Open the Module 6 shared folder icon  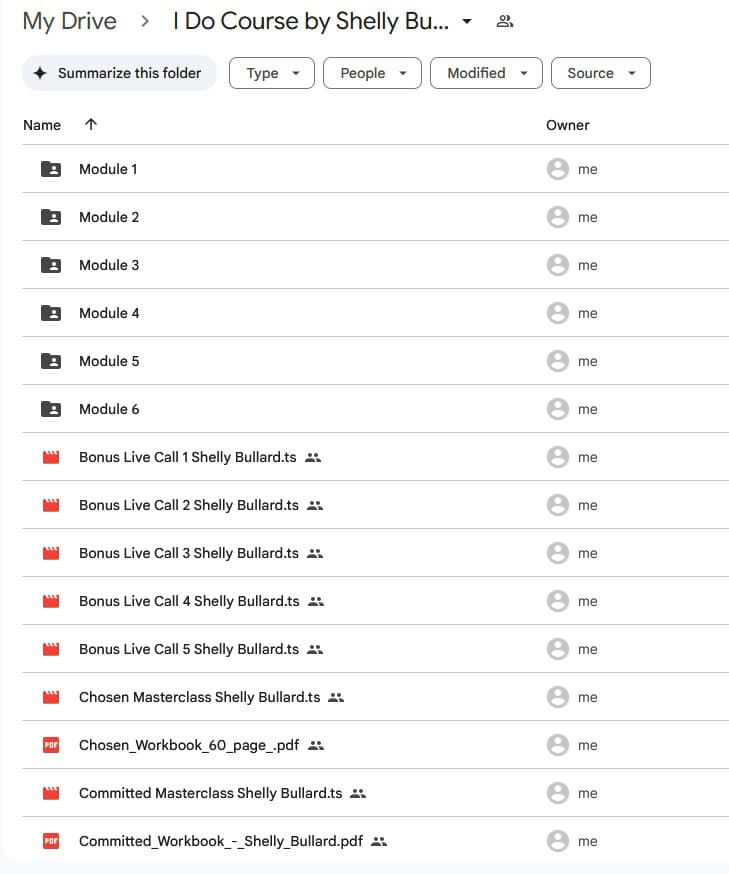(51, 409)
